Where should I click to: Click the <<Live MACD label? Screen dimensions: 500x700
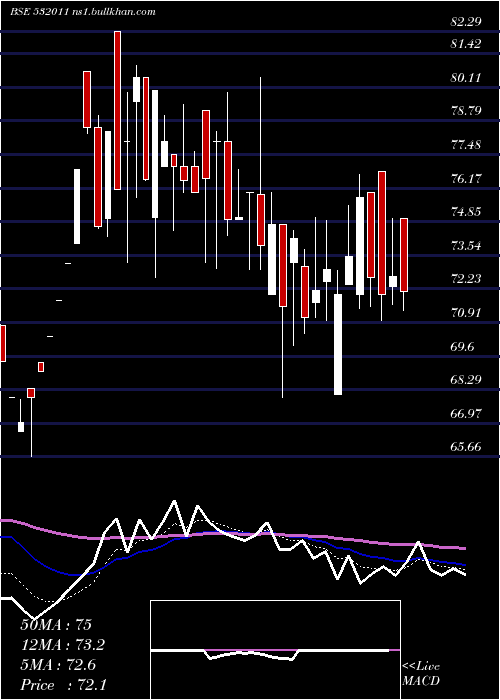pyautogui.click(x=421, y=673)
